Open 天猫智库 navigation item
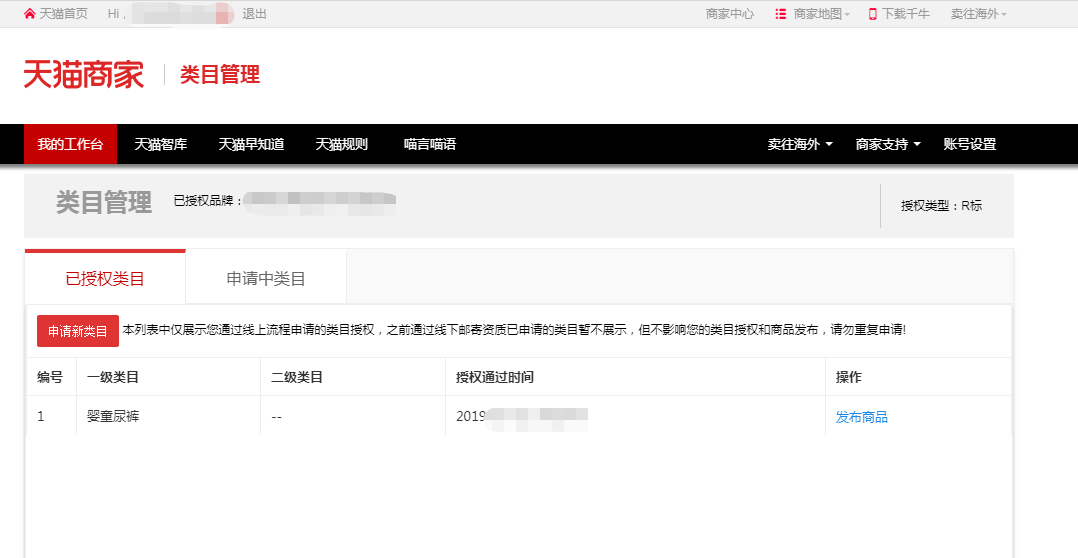The image size is (1078, 558). (x=161, y=144)
